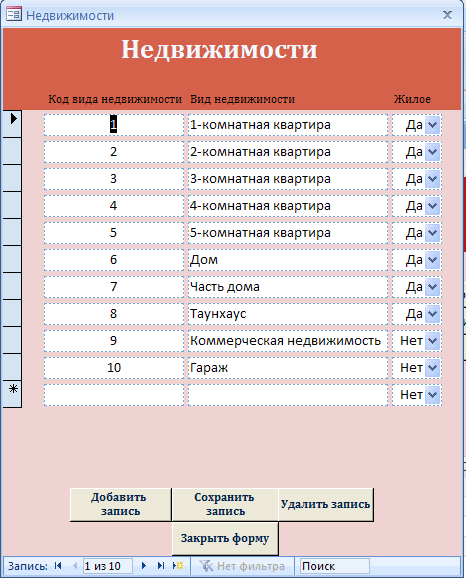Open Жилое dropdown in the new record row
466x578 pixels.
click(432, 395)
